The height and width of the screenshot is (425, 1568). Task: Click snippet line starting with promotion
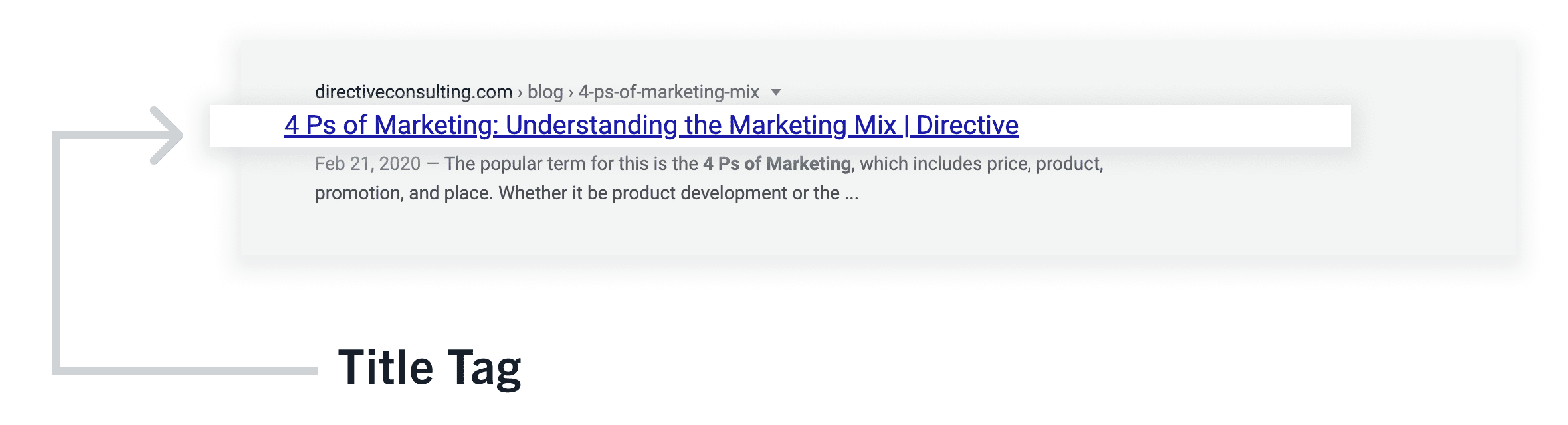pos(587,193)
